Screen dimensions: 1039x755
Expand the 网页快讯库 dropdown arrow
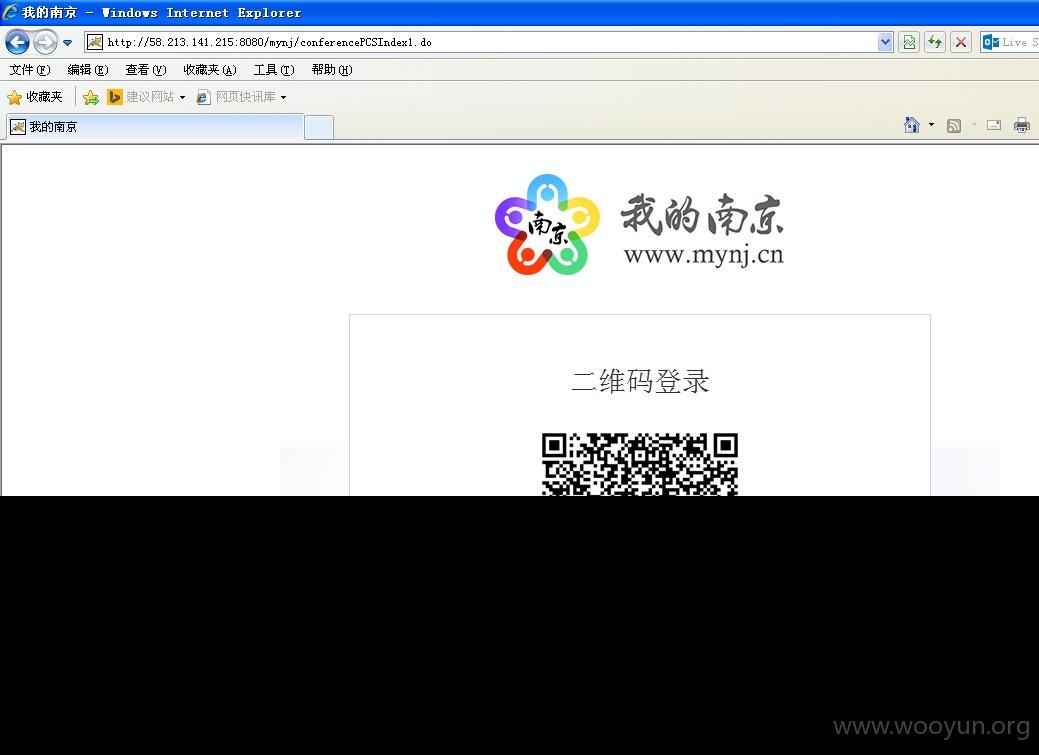pyautogui.click(x=284, y=97)
